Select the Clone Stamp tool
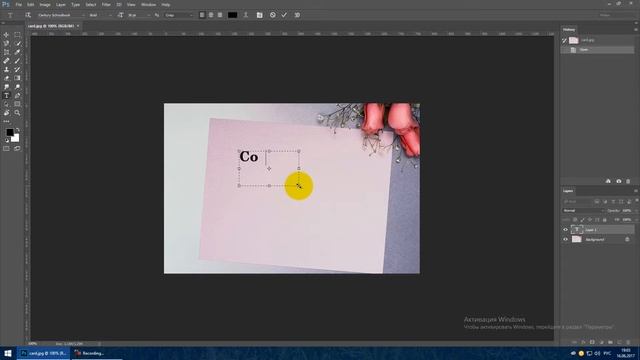 (x=6, y=69)
